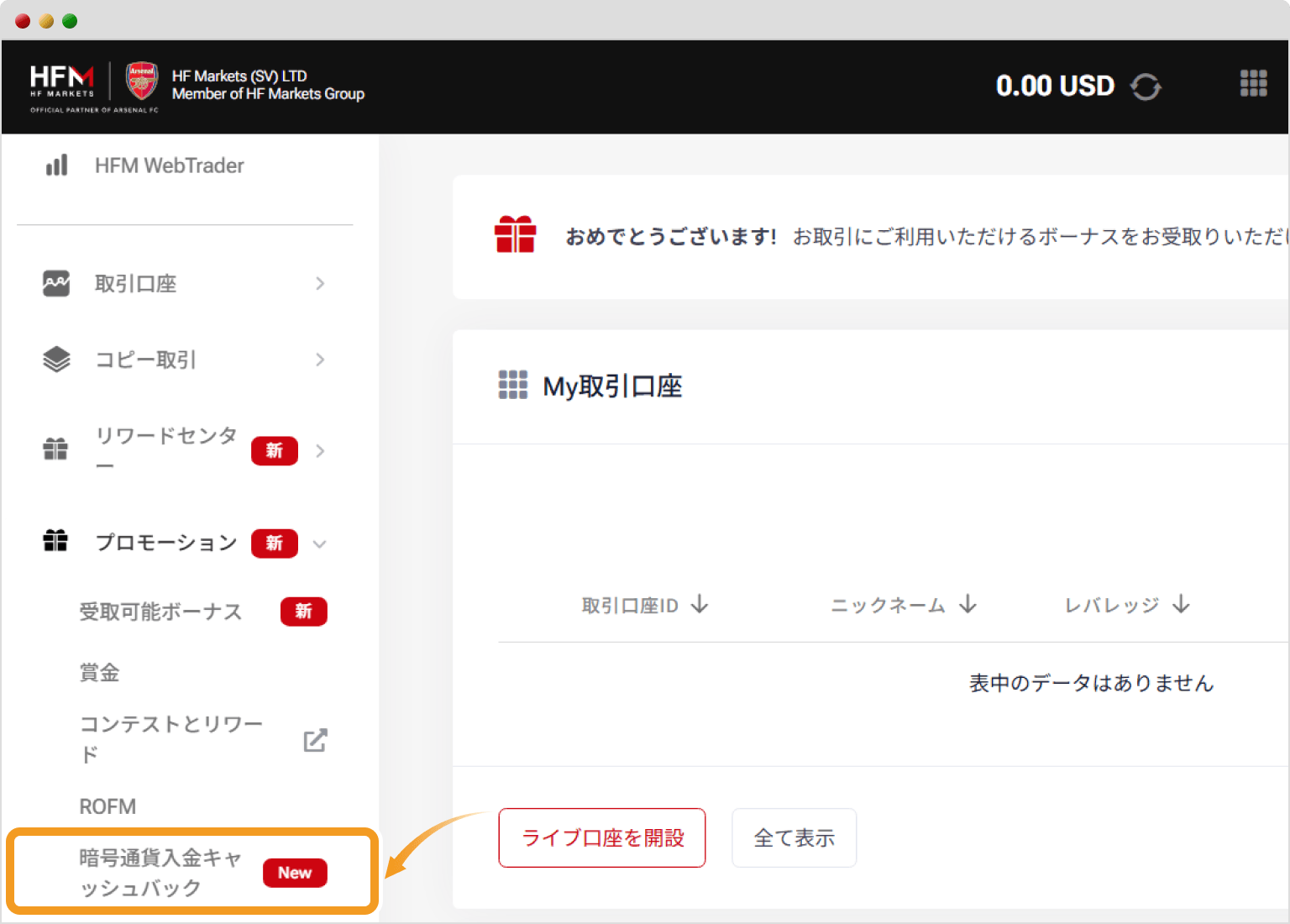Viewport: 1290px width, 924px height.
Task: Refresh the 0.00 USD balance
Action: pyautogui.click(x=1146, y=87)
